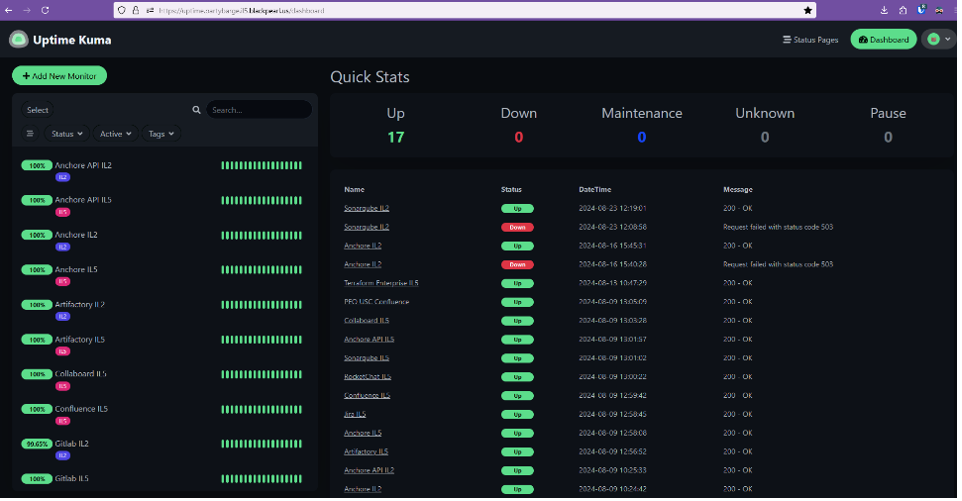Click the Message column header
This screenshot has height=501, width=962.
(x=737, y=189)
